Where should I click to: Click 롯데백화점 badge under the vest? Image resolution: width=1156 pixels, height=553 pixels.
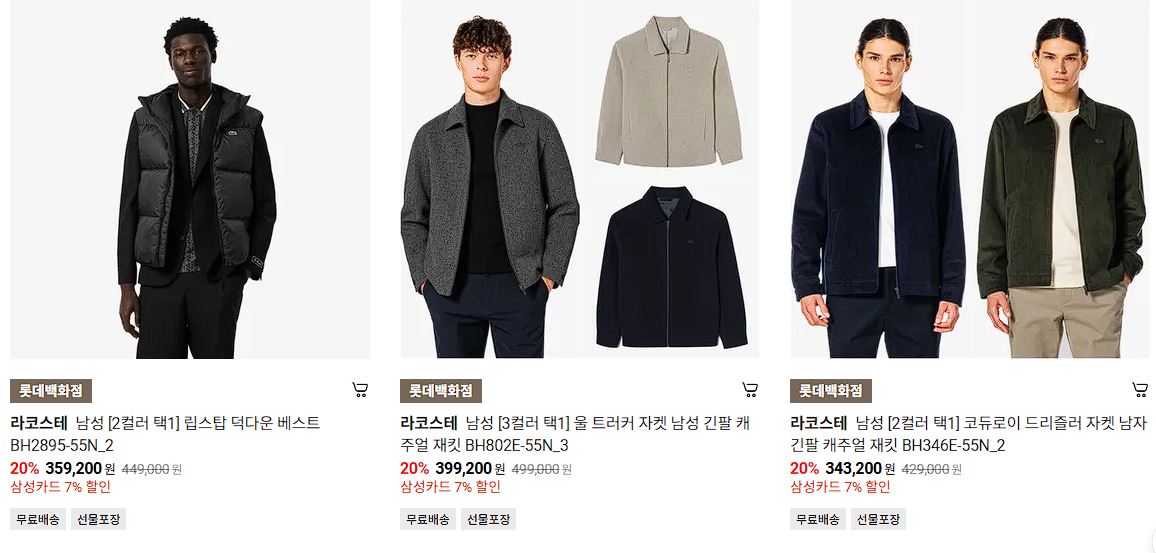[51, 391]
